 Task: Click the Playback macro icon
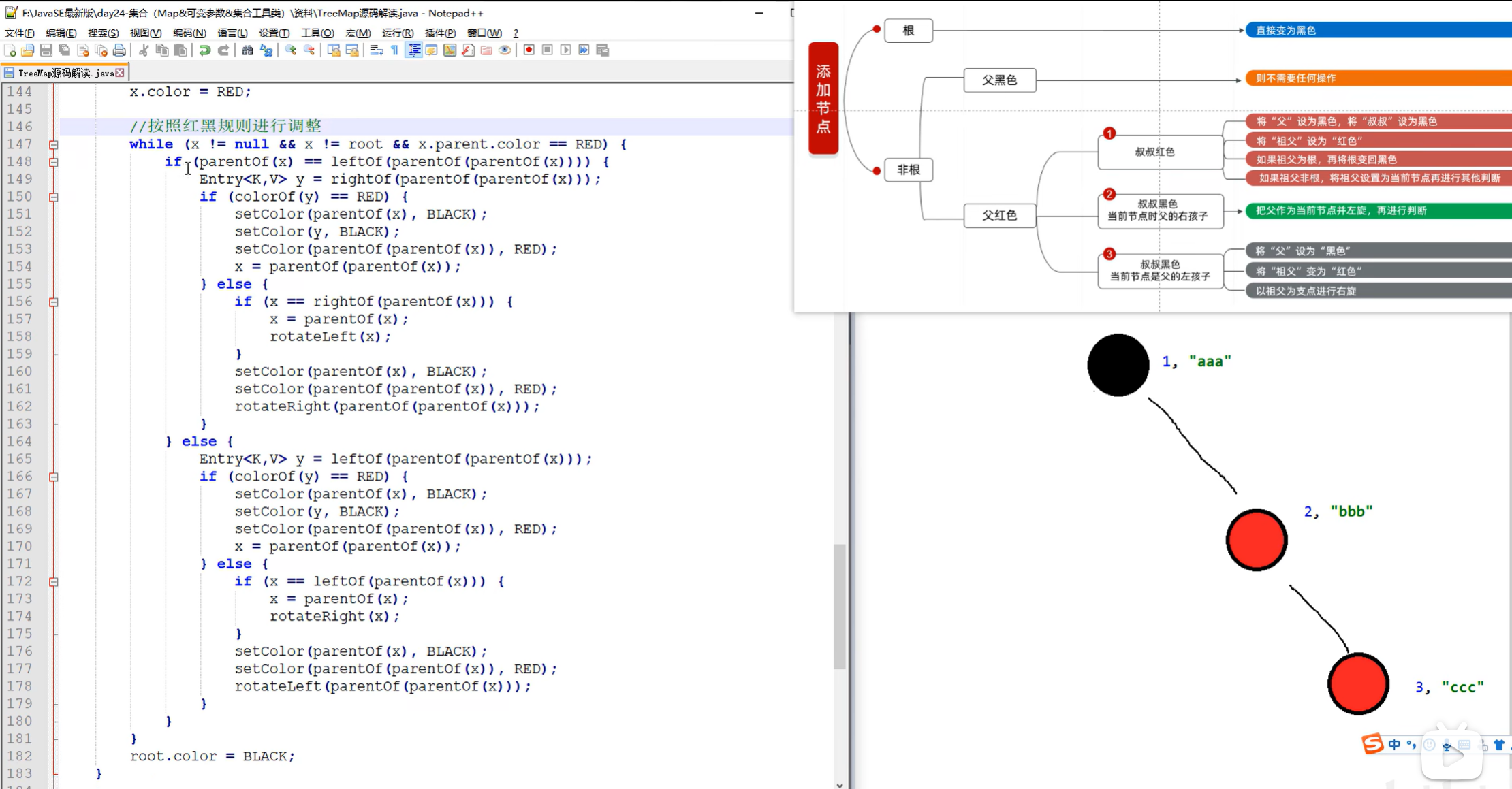pyautogui.click(x=565, y=50)
